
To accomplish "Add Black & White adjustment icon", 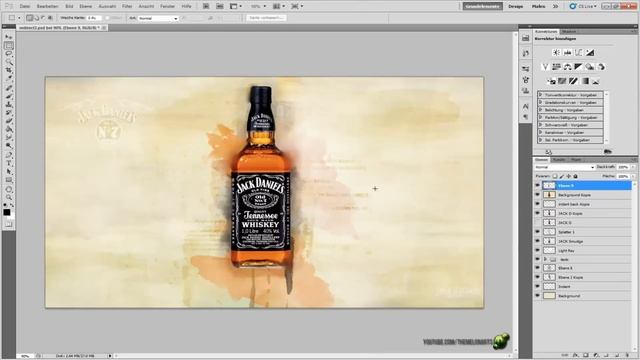I will point(578,67).
